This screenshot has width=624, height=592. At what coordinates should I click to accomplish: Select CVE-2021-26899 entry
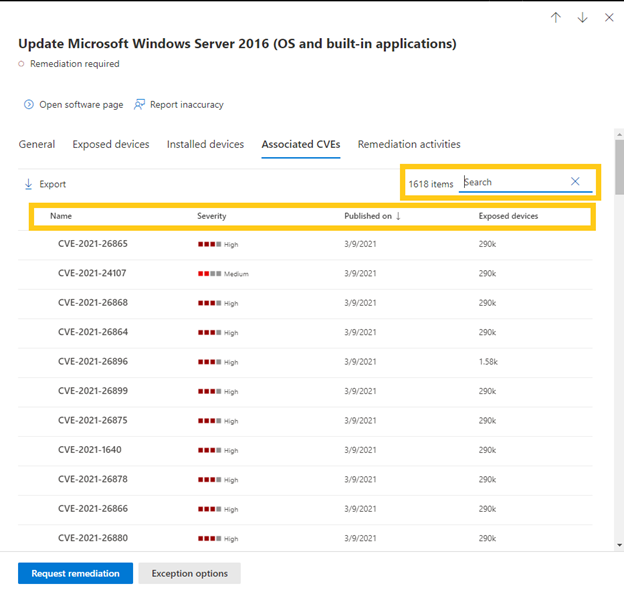point(93,391)
